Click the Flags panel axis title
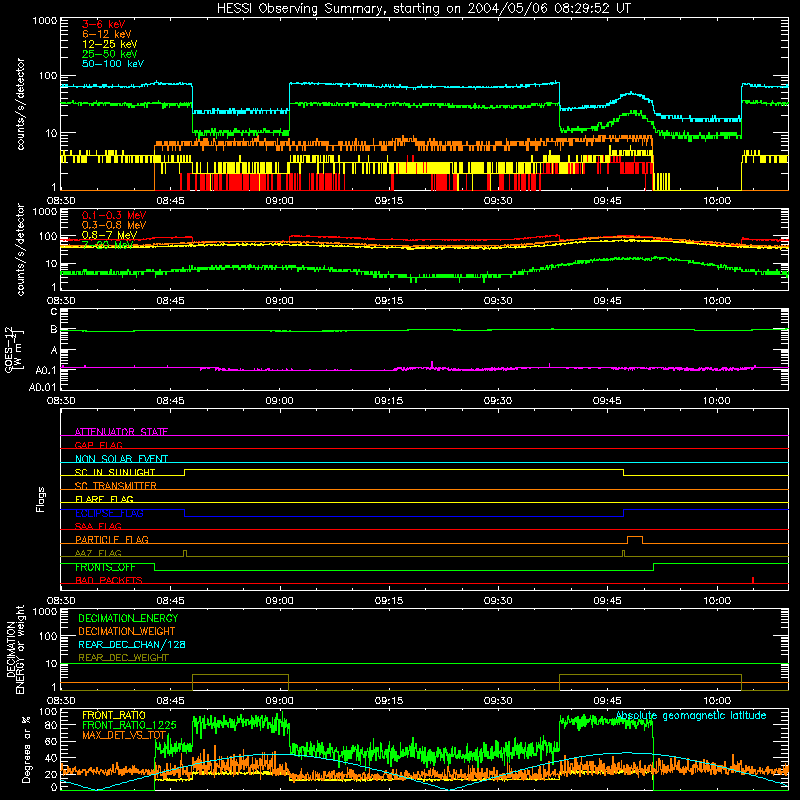Viewport: 800px width, 800px height. (41, 499)
